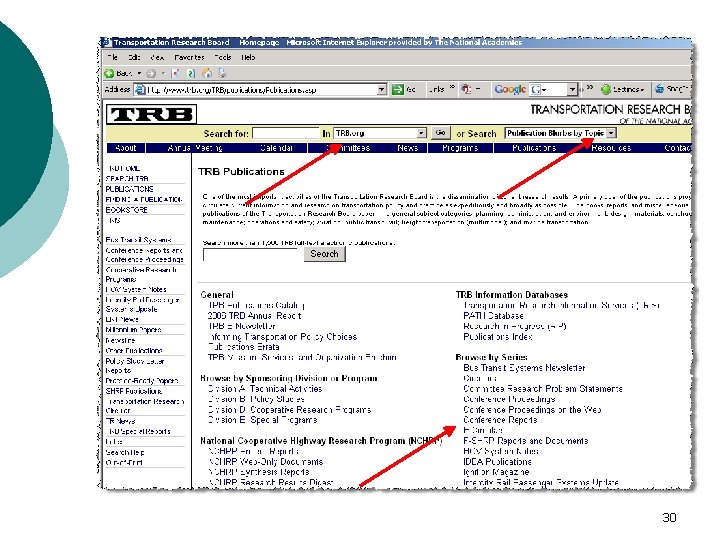720x540 pixels.
Task: Click the Refresh page toolbar icon
Action: pyautogui.click(x=191, y=73)
